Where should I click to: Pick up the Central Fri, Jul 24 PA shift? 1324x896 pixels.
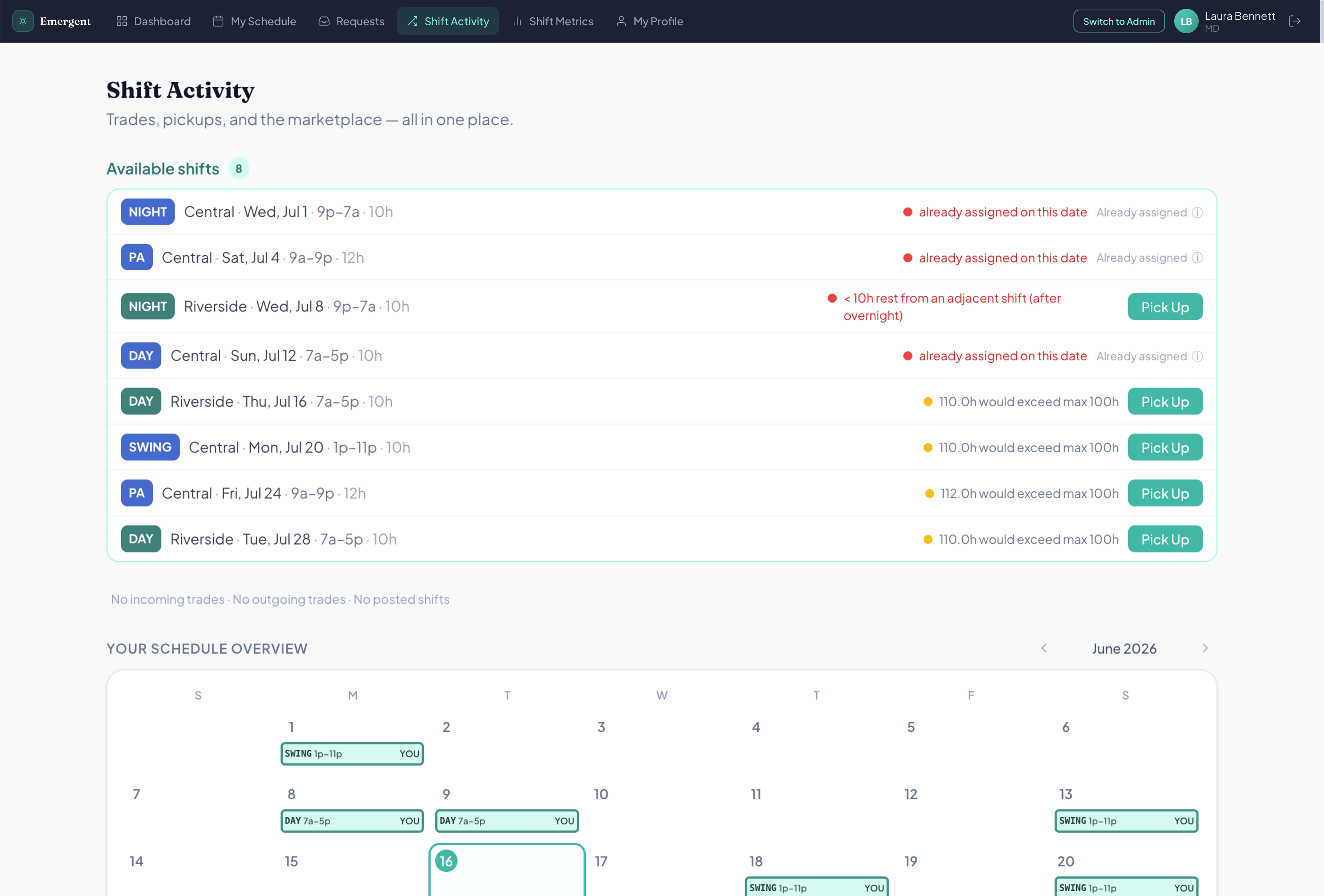1165,493
